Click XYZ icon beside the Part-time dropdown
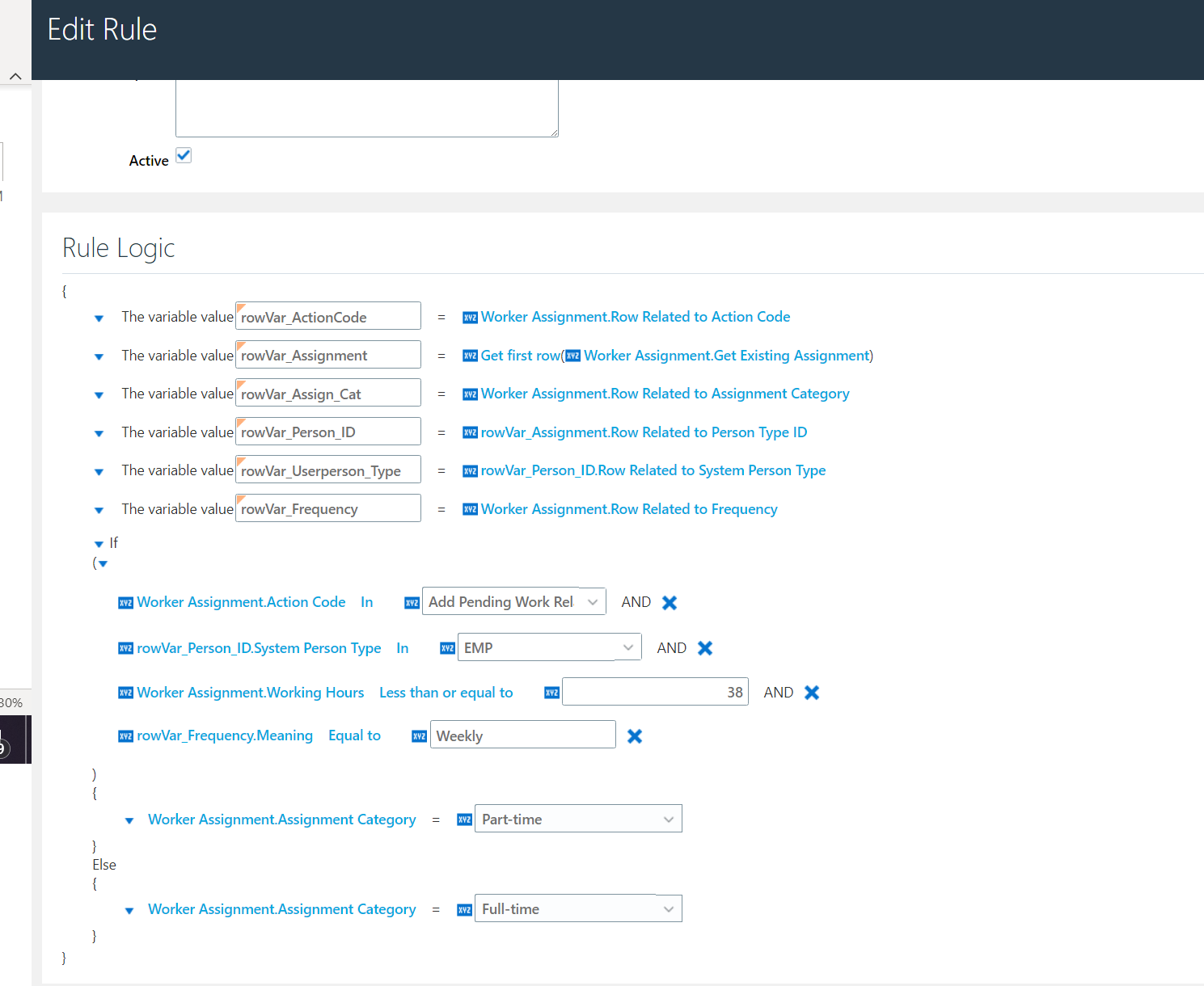This screenshot has height=986, width=1204. (x=464, y=820)
